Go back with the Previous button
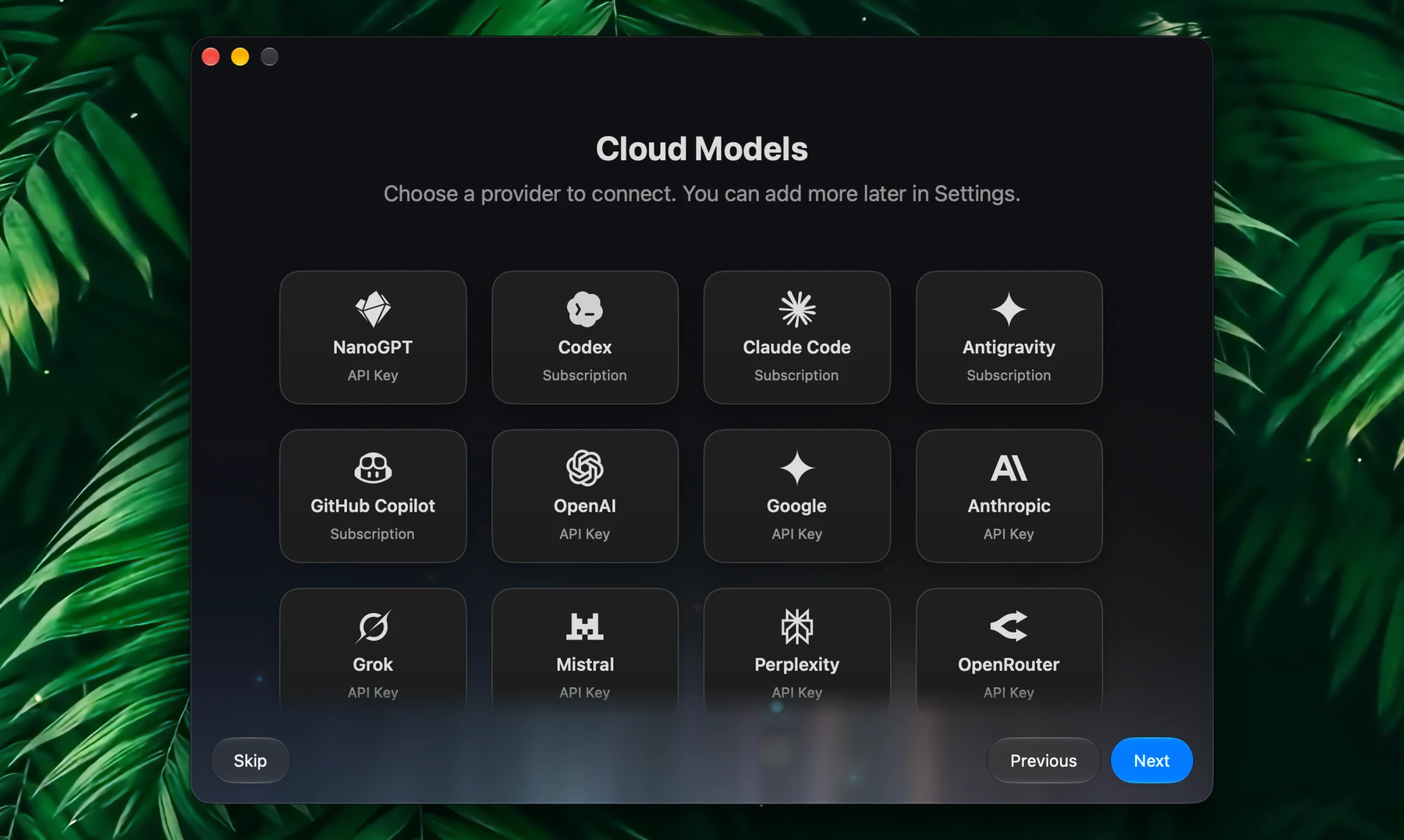 click(1044, 760)
